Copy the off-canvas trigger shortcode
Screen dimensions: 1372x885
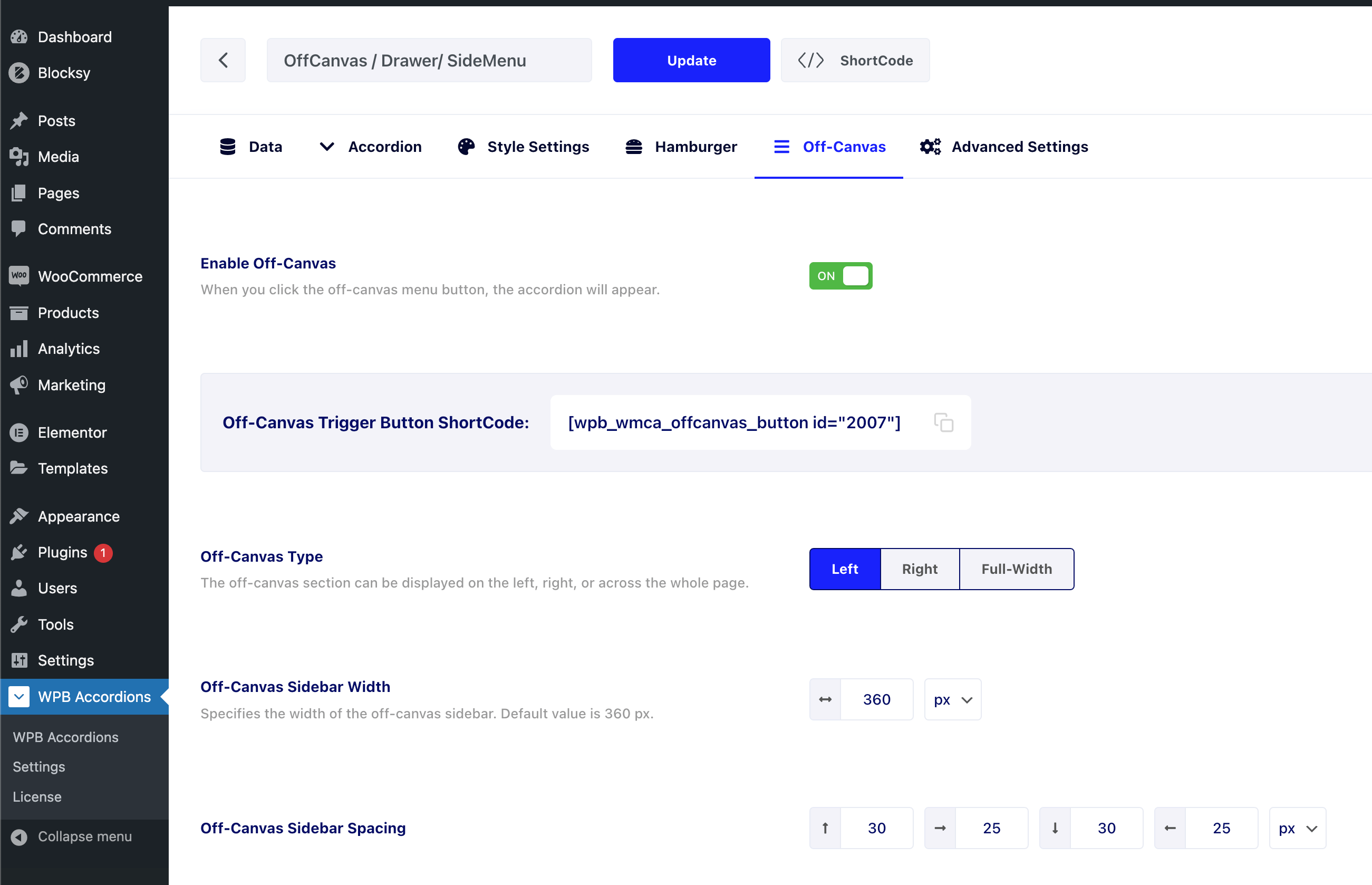[x=943, y=422]
